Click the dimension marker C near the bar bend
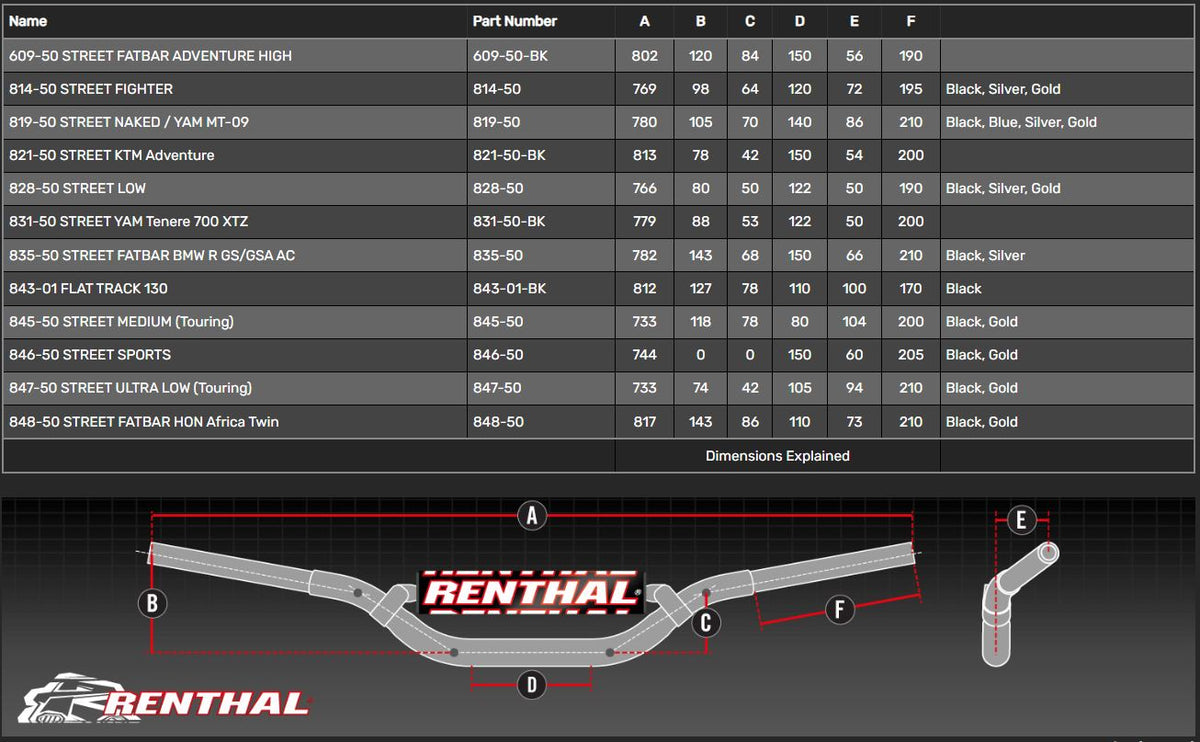Screen dimensions: 1200x742 click(x=707, y=622)
